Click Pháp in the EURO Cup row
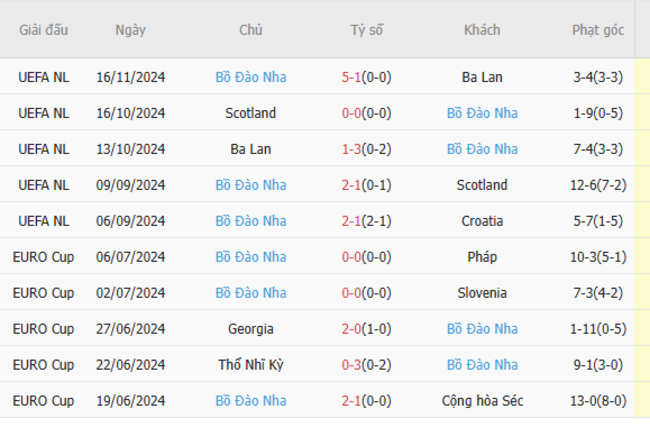 tap(482, 257)
